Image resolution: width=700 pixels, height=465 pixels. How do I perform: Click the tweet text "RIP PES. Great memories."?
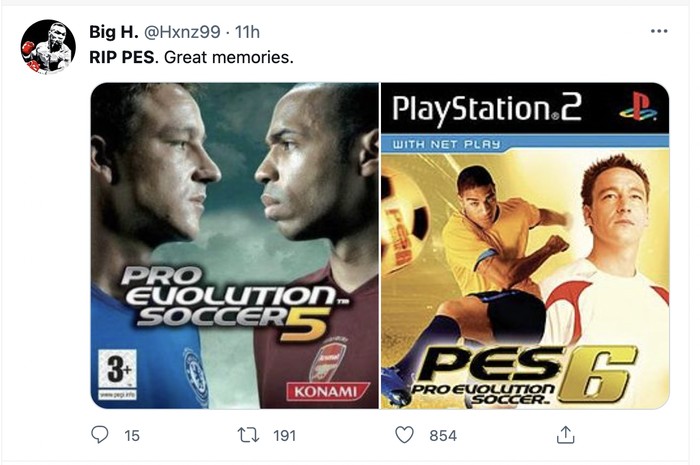tap(192, 58)
